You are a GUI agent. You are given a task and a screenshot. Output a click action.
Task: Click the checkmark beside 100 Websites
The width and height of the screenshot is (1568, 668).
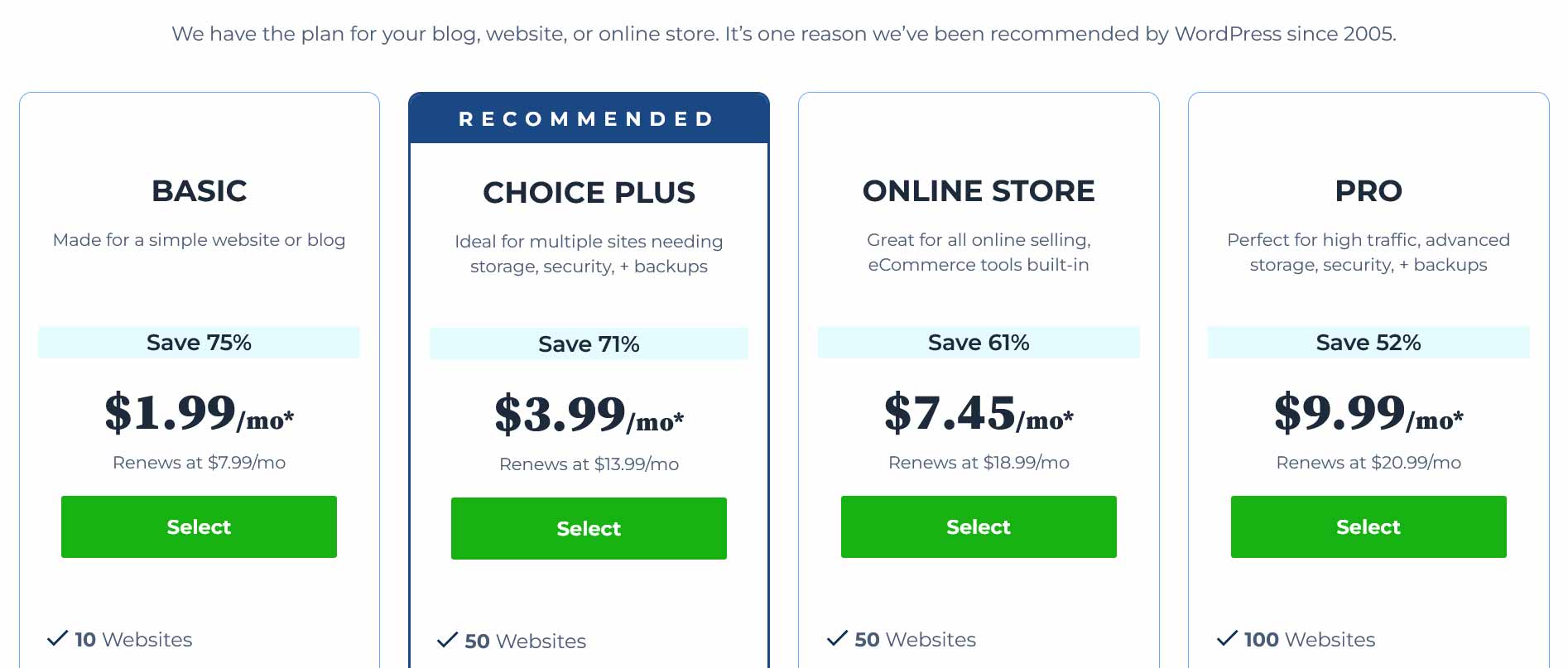point(1227,638)
